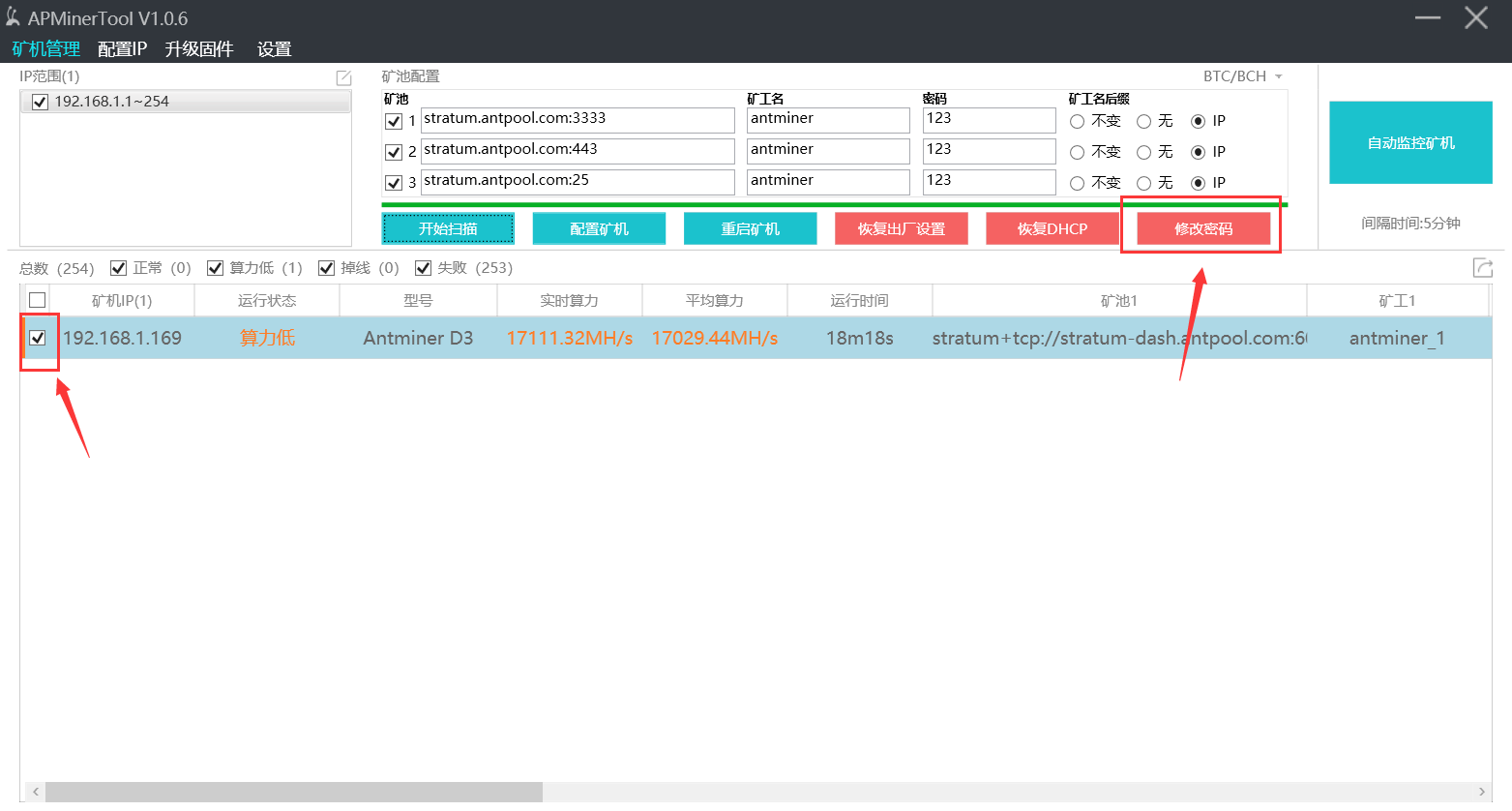Viewport: 1512px width, 811px height.
Task: Click the 自动监控矿机 button
Action: (1410, 142)
